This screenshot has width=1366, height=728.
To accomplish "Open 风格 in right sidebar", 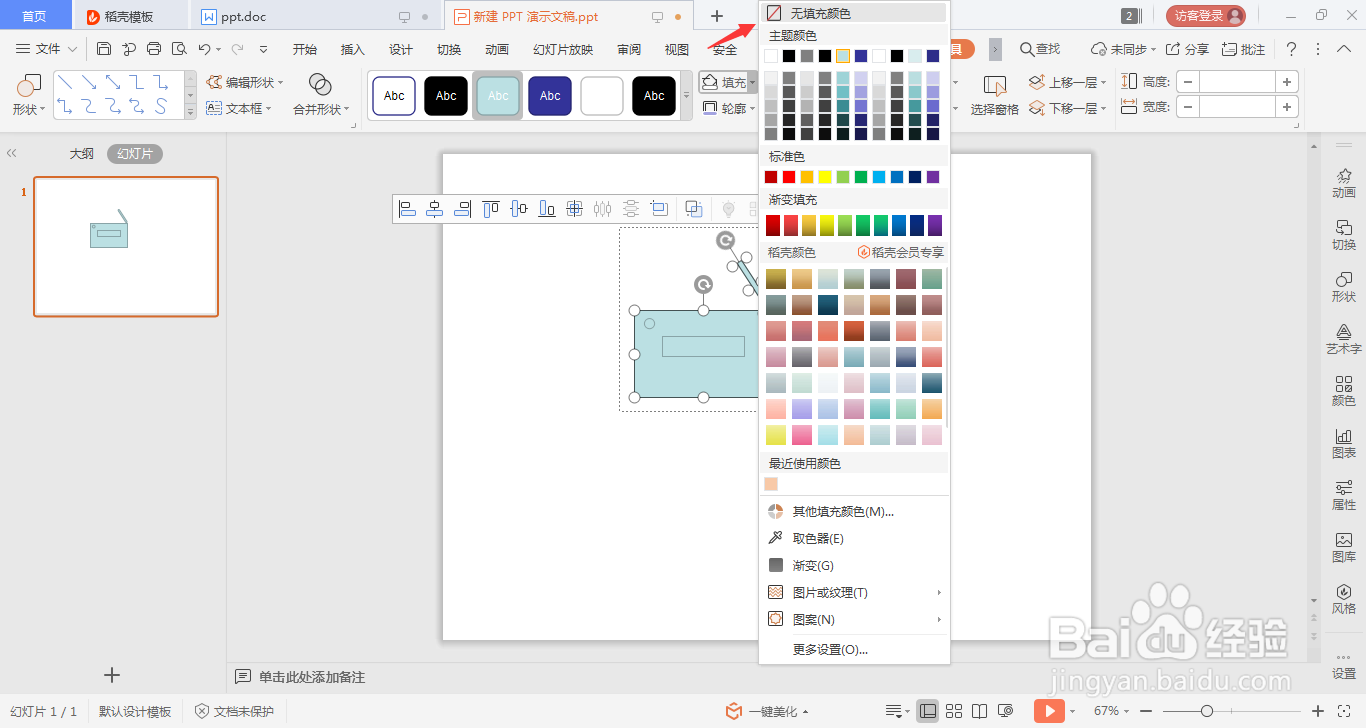I will (1344, 598).
